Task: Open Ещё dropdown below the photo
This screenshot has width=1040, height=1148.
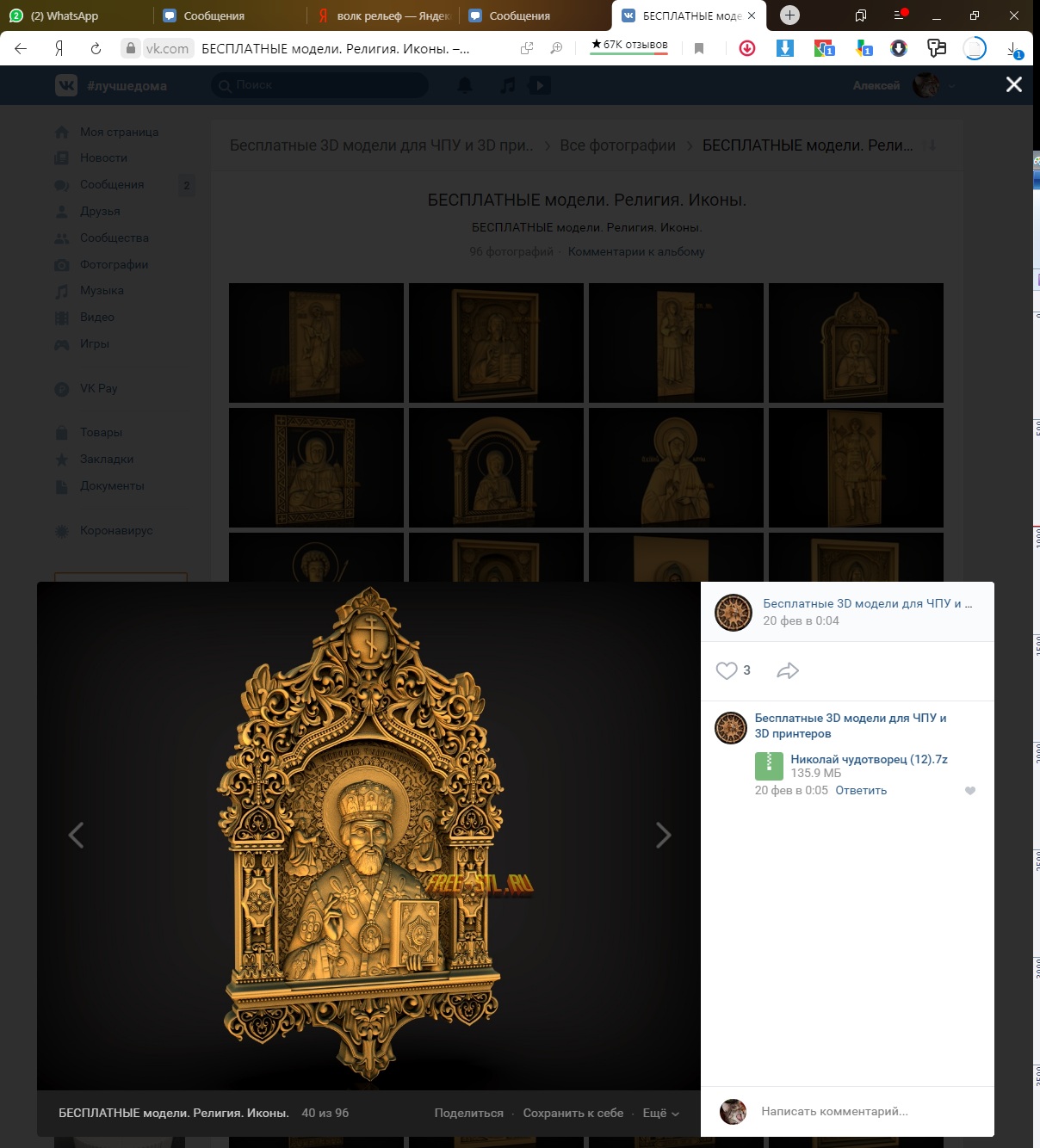Action: click(660, 1113)
